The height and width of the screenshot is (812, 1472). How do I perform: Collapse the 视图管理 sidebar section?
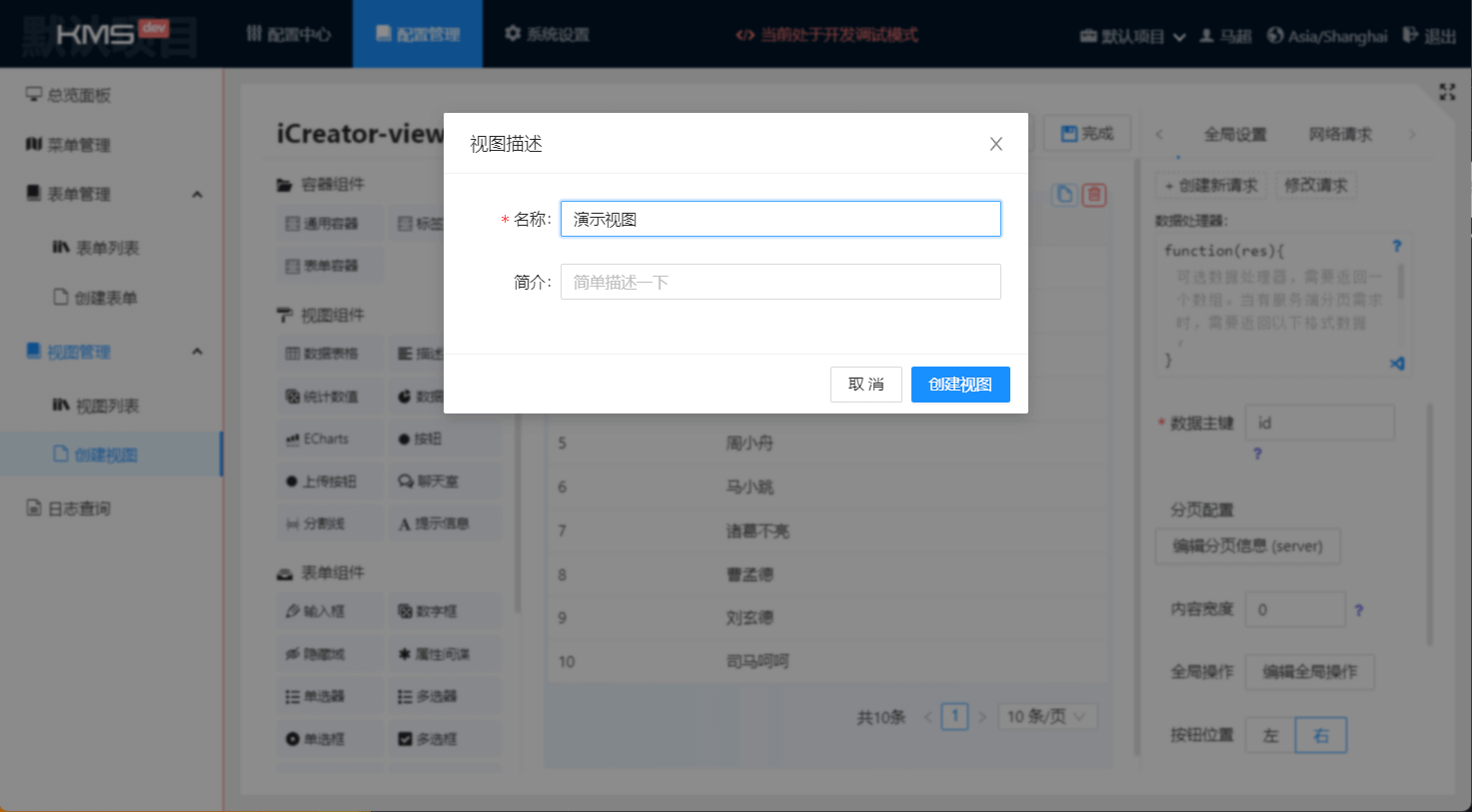point(197,352)
